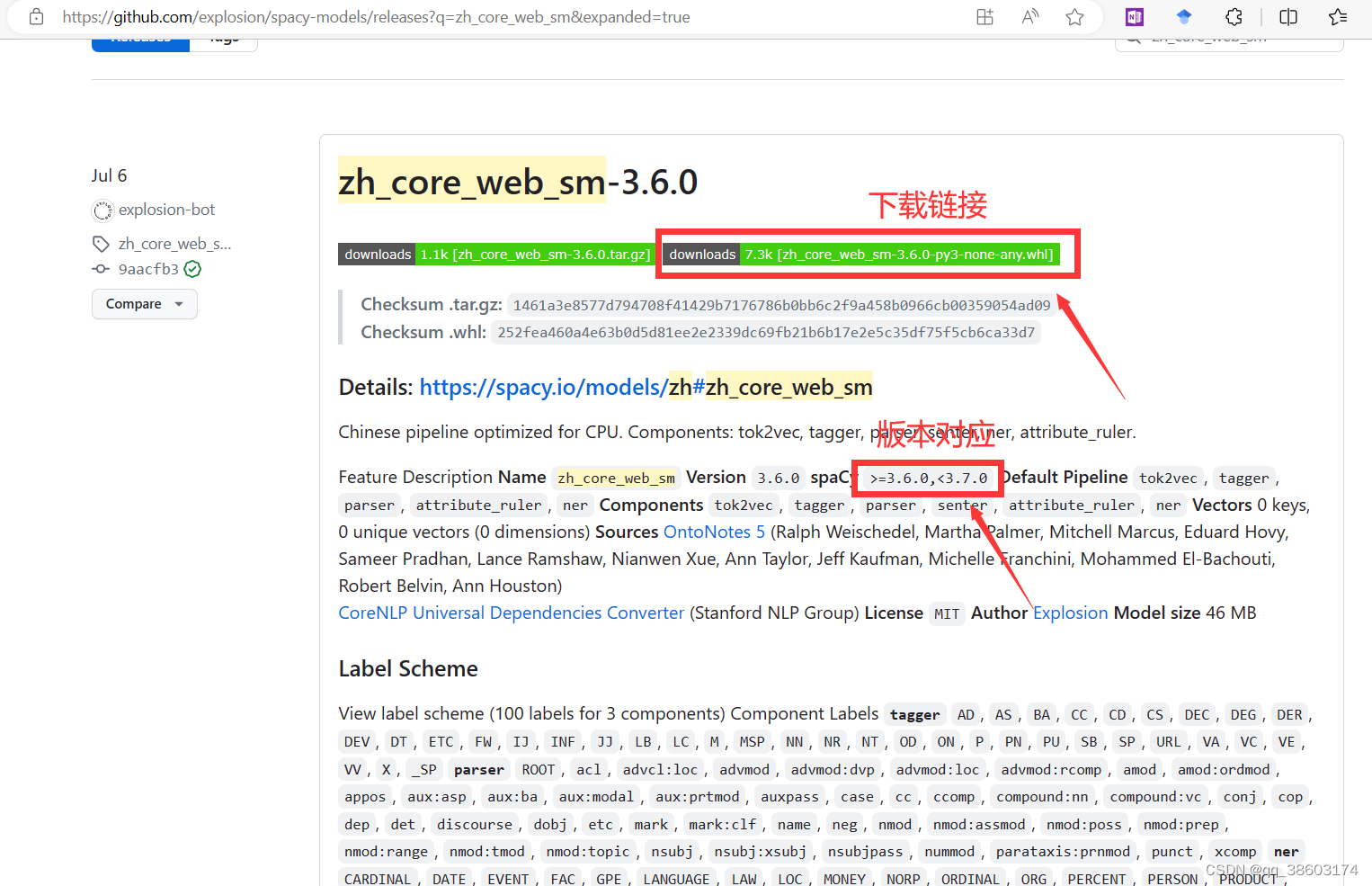Toggle split screen view icon

pyautogui.click(x=1288, y=17)
